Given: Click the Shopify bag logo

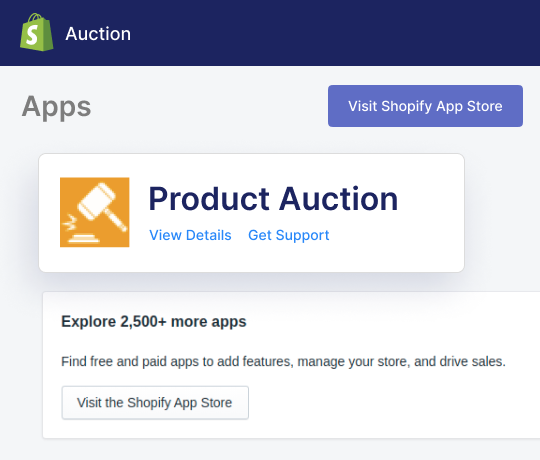Looking at the screenshot, I should click(x=37, y=32).
